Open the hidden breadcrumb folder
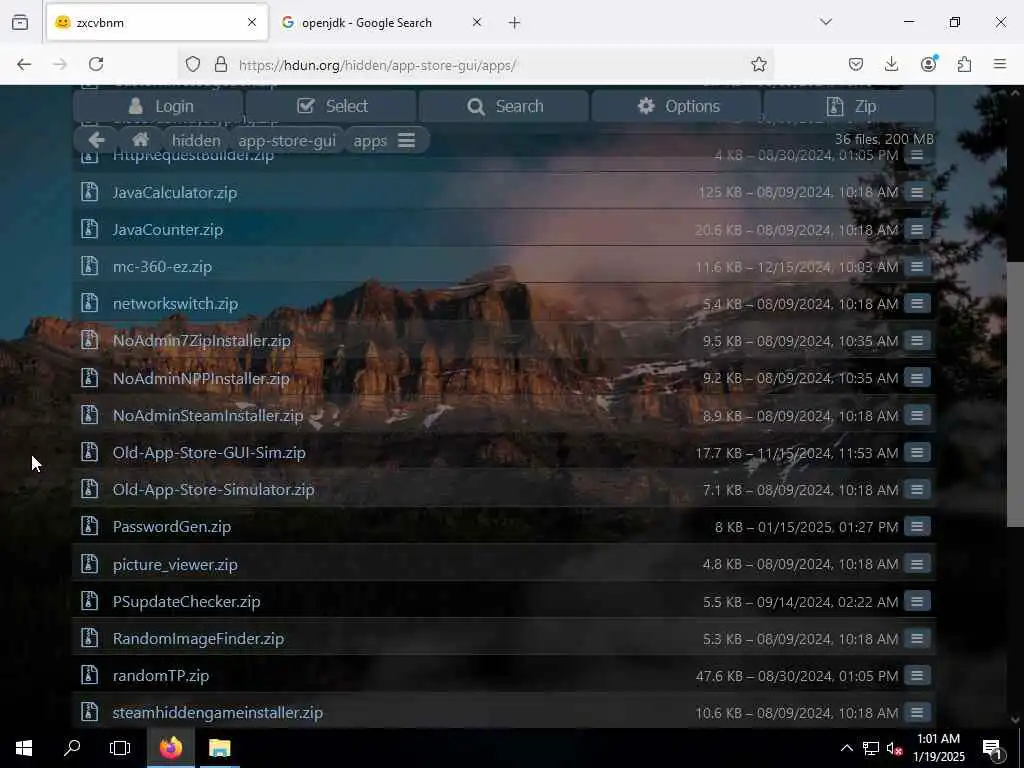Screen dimensions: 1024x768 tap(196, 140)
